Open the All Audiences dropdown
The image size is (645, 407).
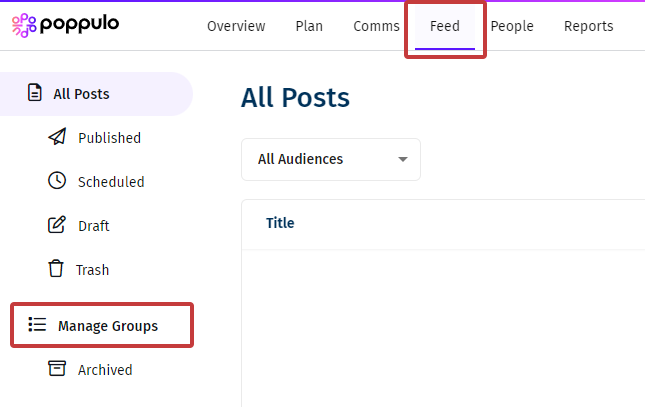330,159
